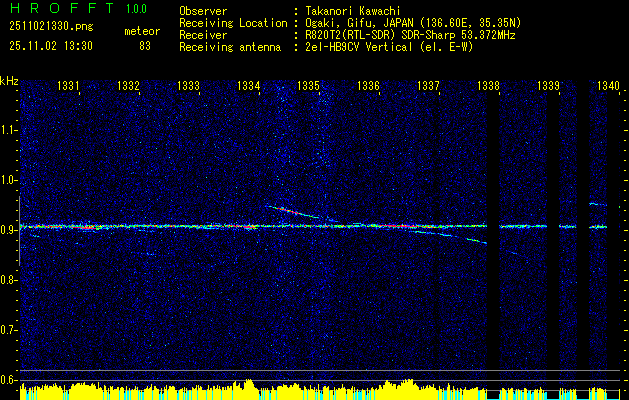Click the location text Ogaki, Gifu, JAPAN
This screenshot has width=629, height=400.
pyautogui.click(x=360, y=23)
